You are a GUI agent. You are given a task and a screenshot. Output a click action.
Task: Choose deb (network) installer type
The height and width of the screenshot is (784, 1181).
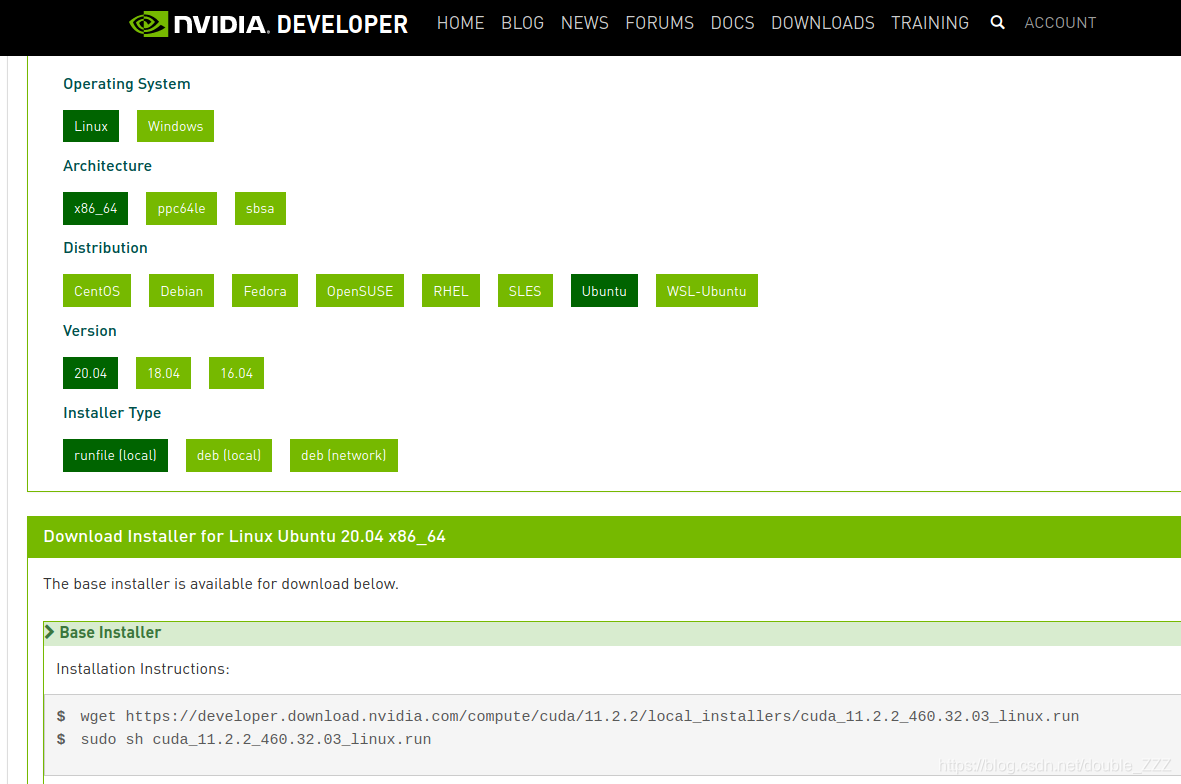point(343,456)
